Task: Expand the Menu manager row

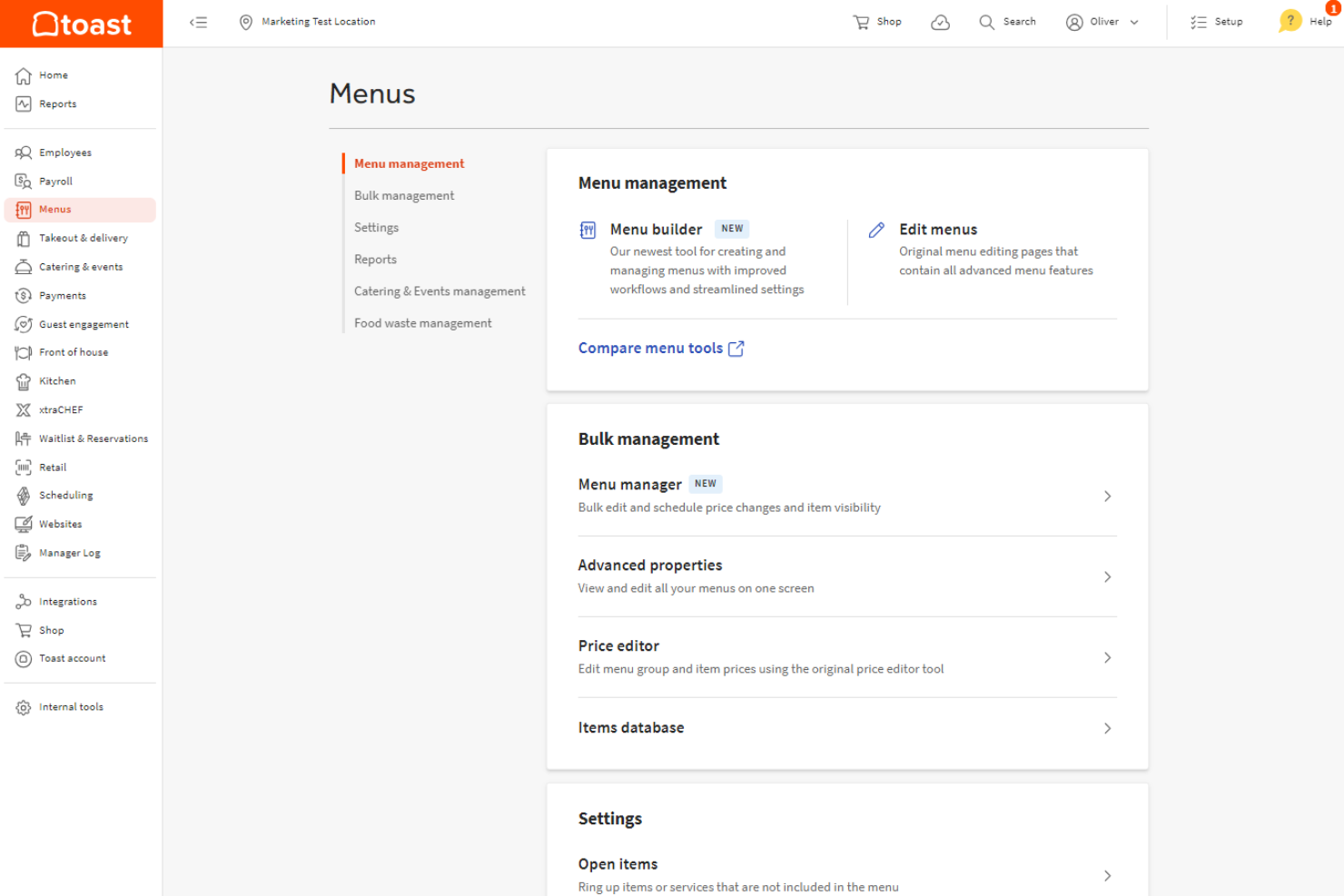Action: 1107,496
